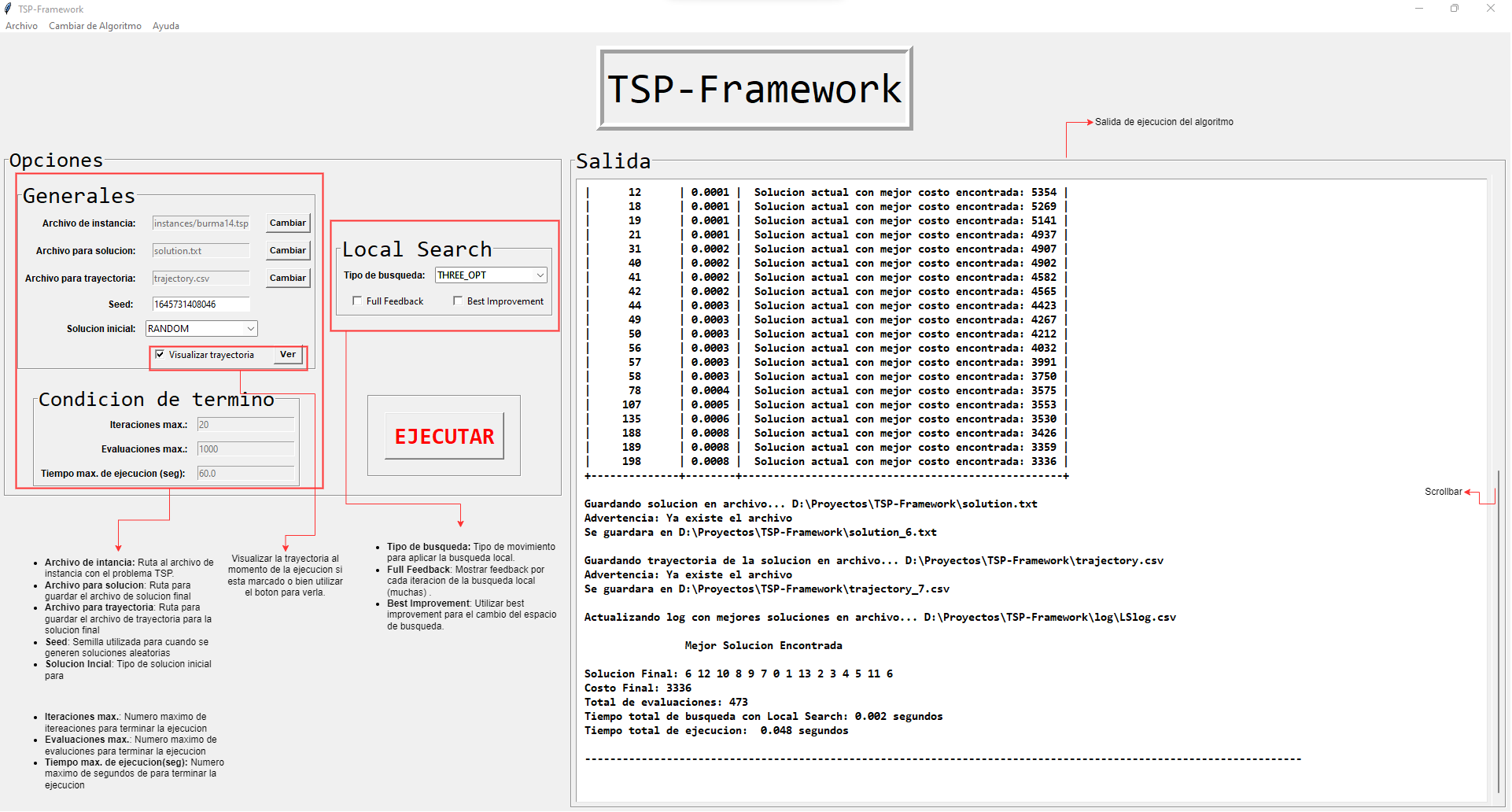Click the TSP-Framework feather title bar icon
The height and width of the screenshot is (812, 1512).
point(8,9)
